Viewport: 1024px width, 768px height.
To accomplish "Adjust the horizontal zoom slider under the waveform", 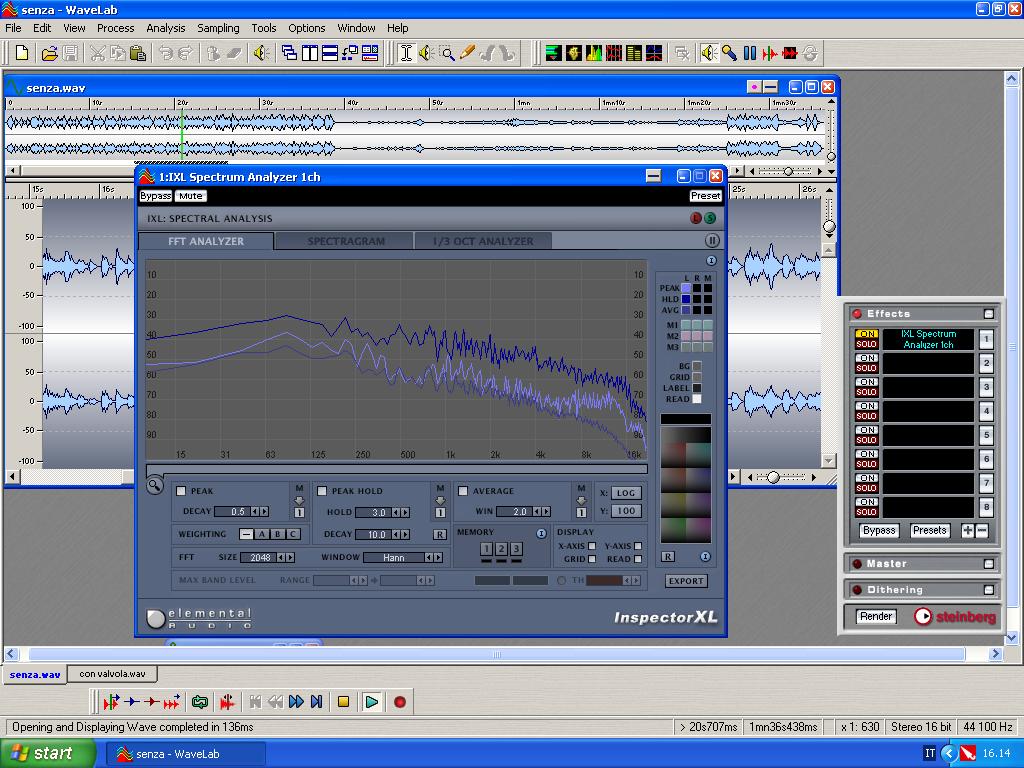I will tap(773, 477).
